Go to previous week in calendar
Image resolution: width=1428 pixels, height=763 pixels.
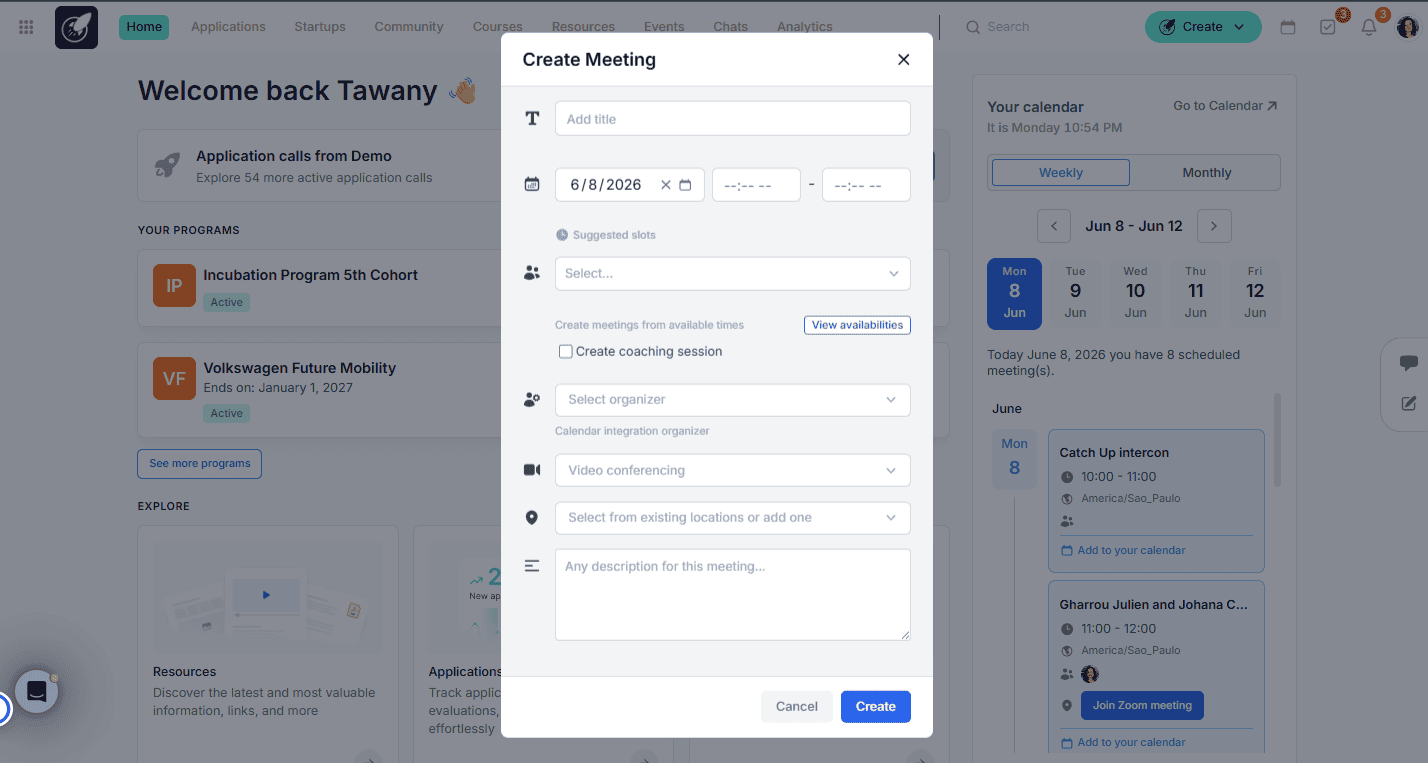[1053, 226]
